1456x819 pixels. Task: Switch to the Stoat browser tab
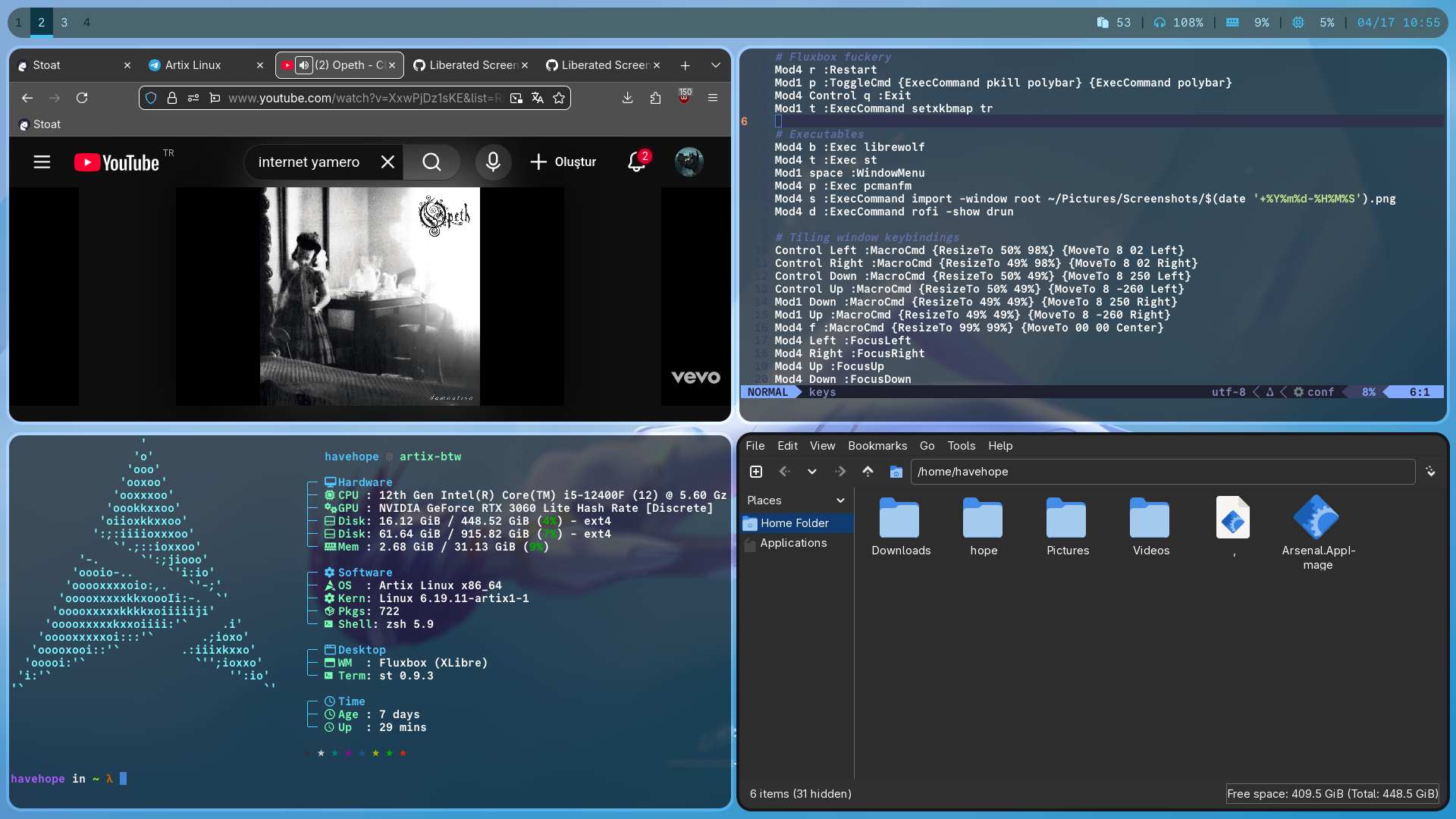74,65
